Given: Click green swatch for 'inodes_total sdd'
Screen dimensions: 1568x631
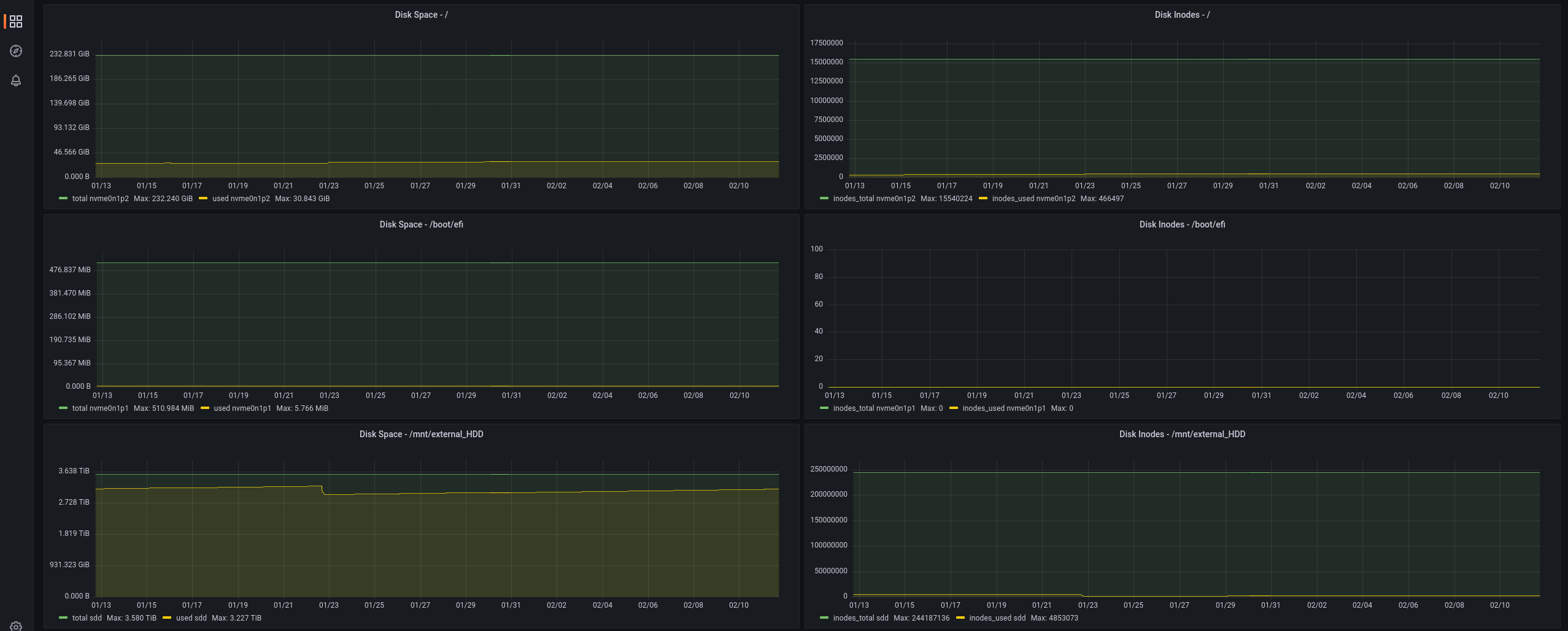Looking at the screenshot, I should pyautogui.click(x=824, y=618).
